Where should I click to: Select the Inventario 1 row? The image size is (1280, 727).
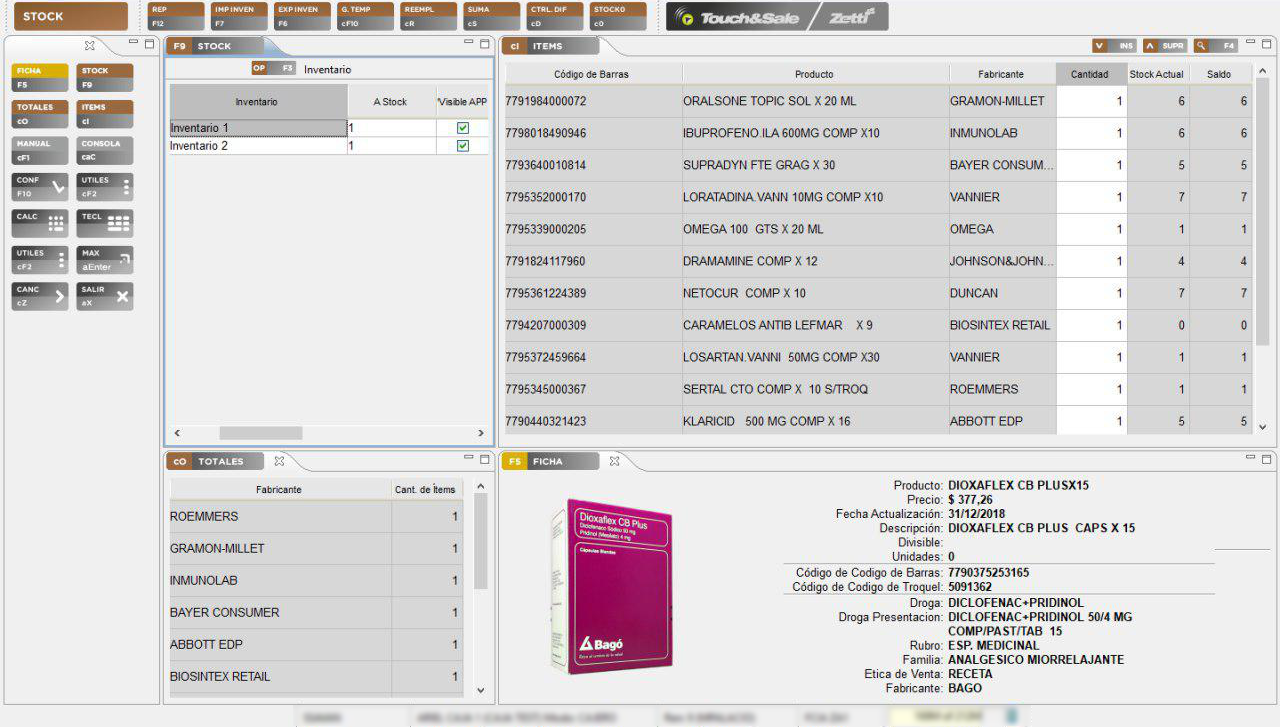(328, 128)
